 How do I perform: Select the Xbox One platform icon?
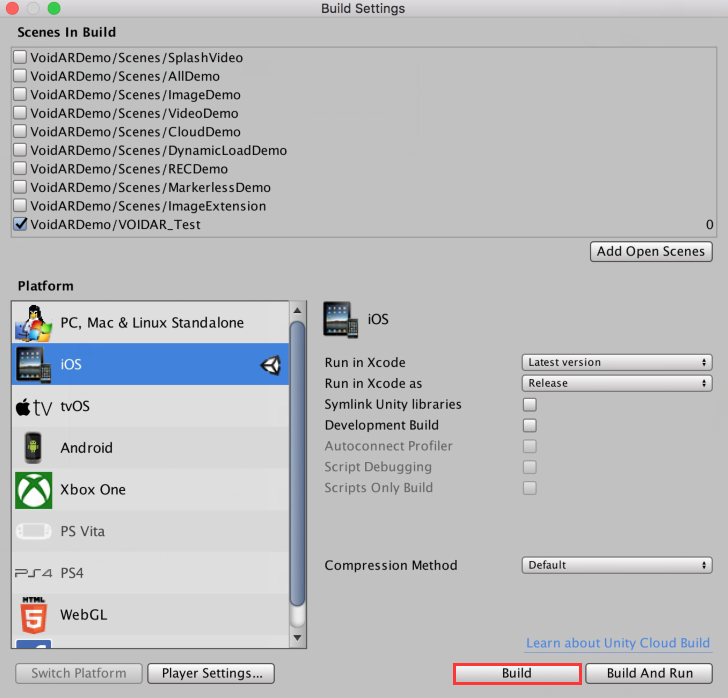click(34, 490)
